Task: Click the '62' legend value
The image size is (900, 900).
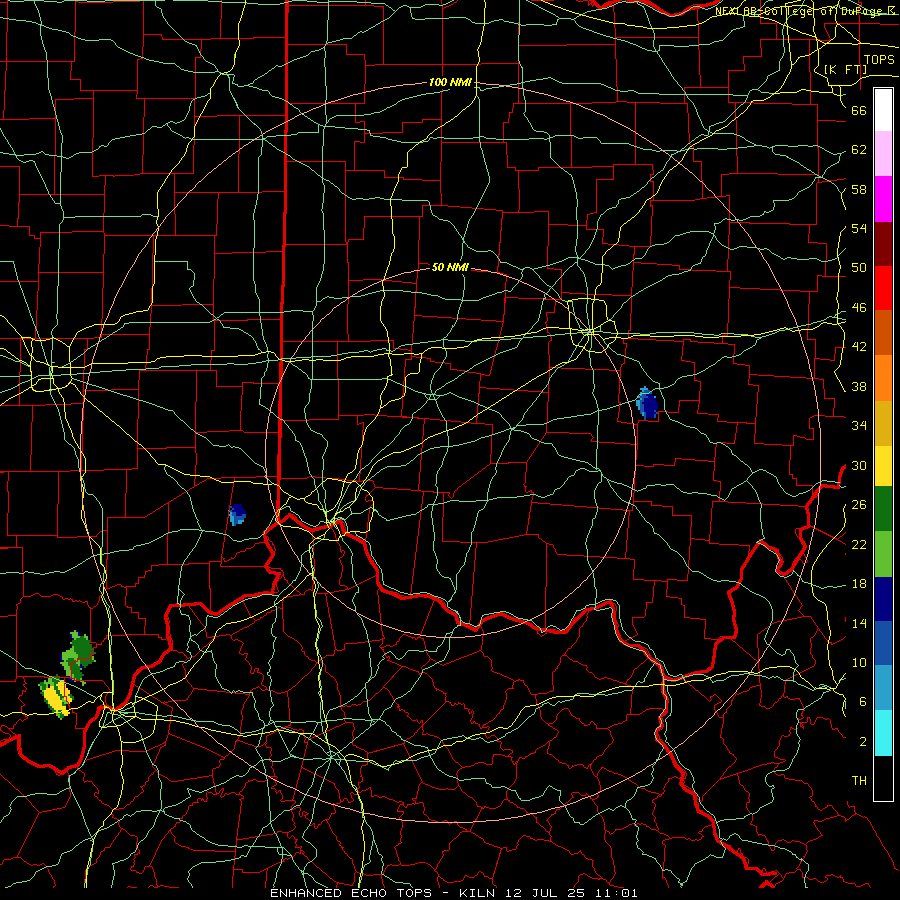Action: click(859, 150)
